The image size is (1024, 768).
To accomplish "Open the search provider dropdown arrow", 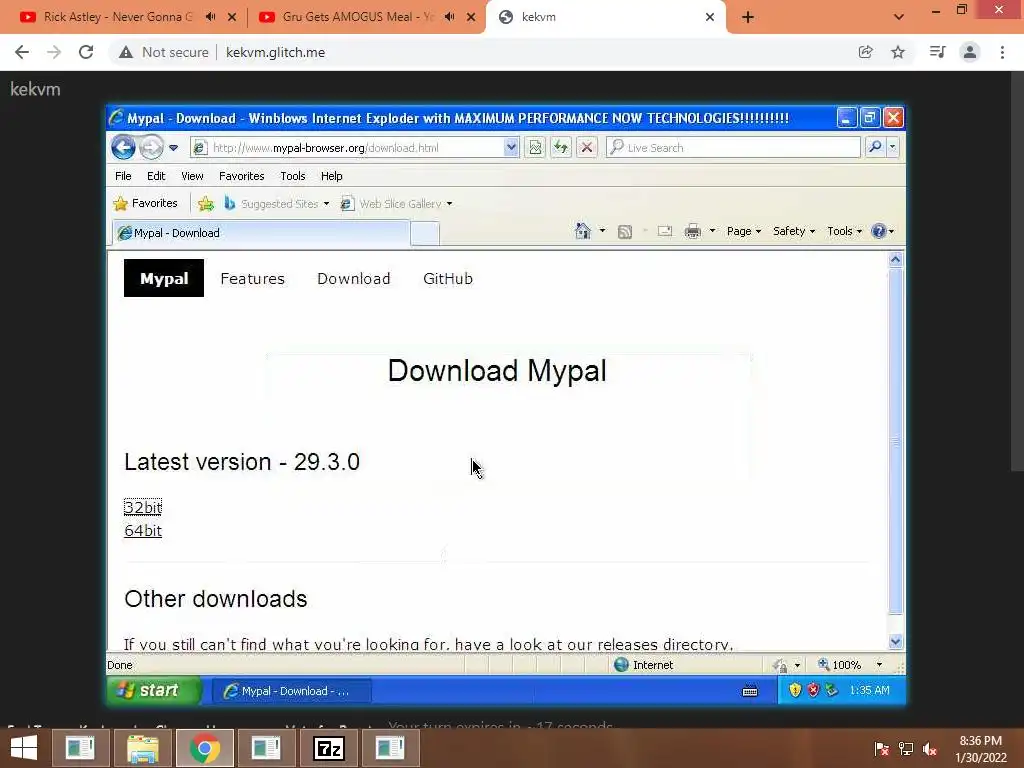I will click(893, 148).
